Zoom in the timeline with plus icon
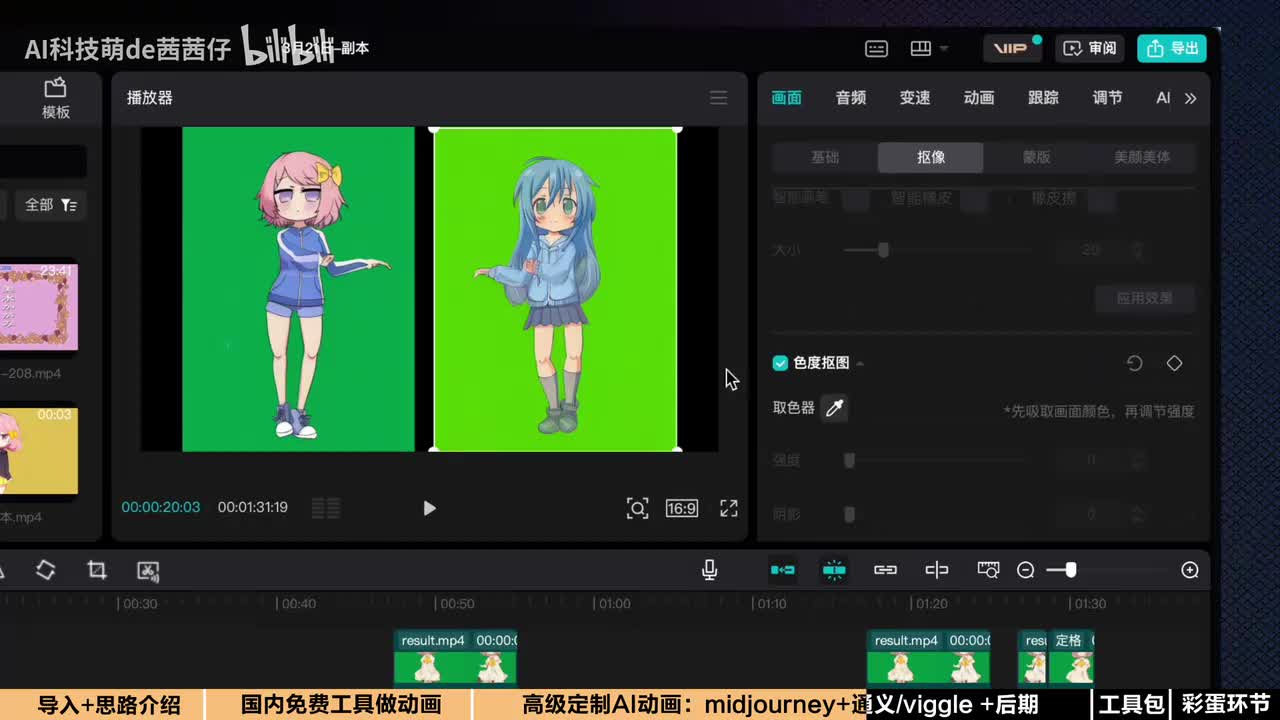Screen dimensions: 1280x720 click(x=1189, y=570)
